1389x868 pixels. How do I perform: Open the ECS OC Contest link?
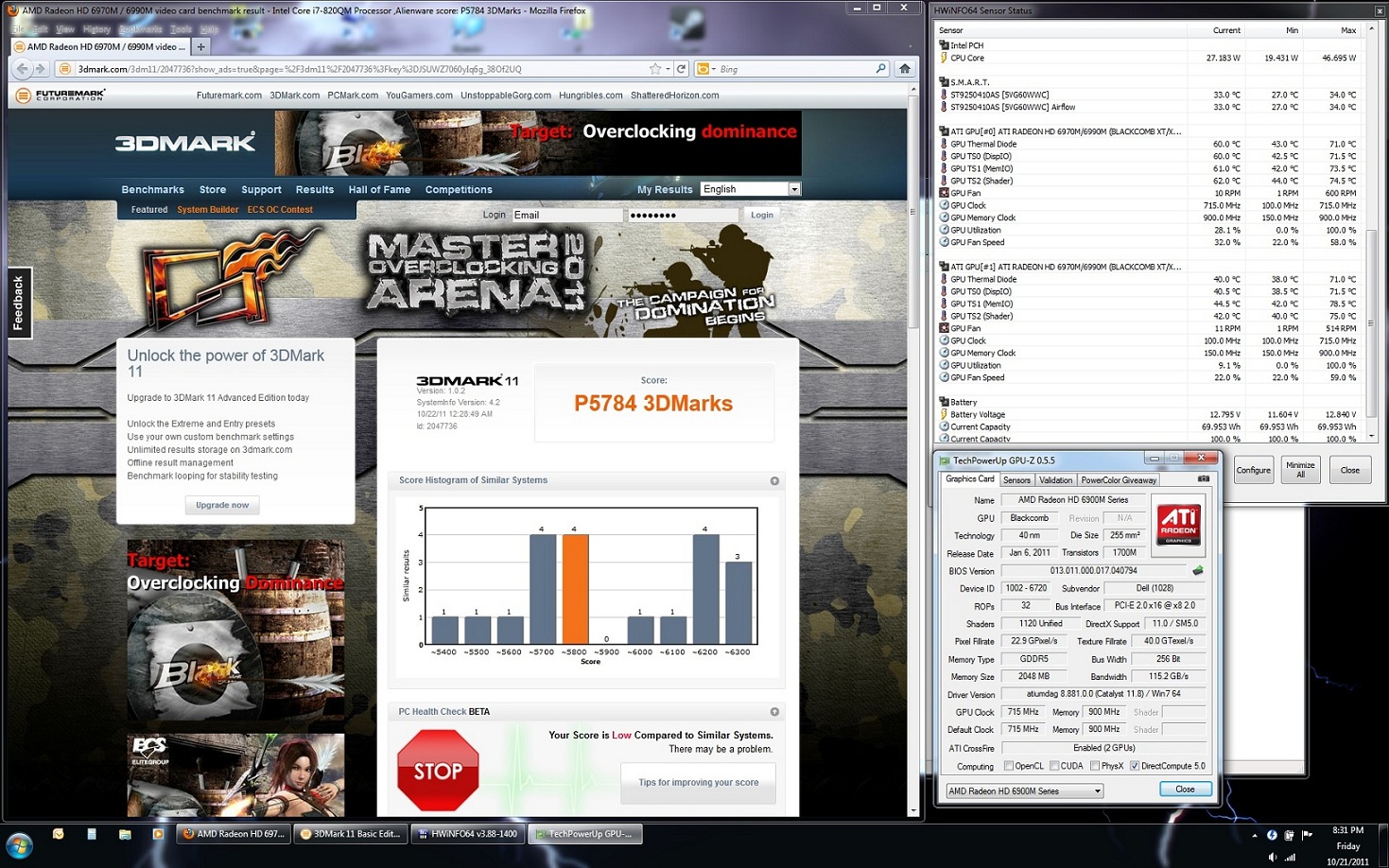(280, 210)
